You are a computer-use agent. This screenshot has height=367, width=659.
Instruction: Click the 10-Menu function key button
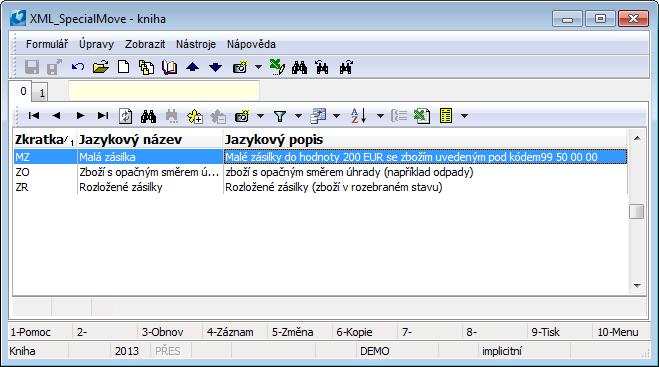point(621,332)
